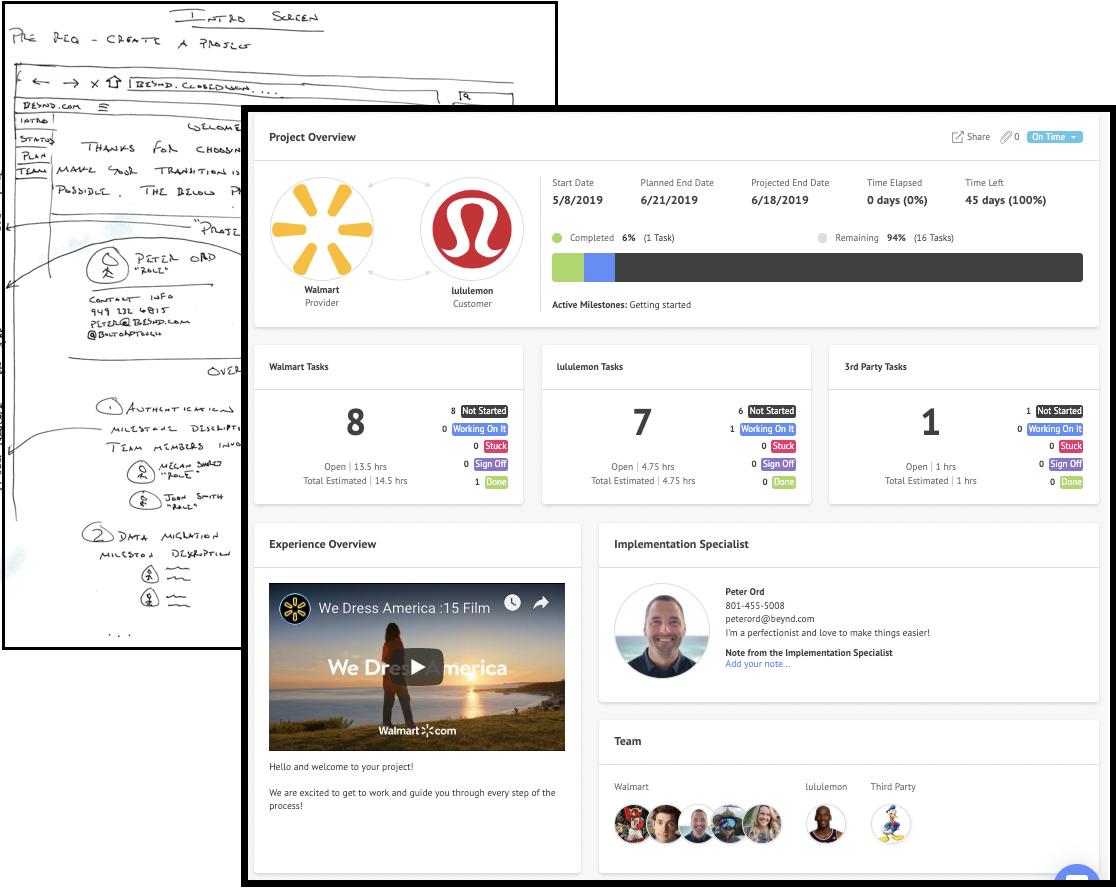Viewport: 1116px width, 890px height.
Task: Click the sketched browser forward arrow
Action: (70, 83)
